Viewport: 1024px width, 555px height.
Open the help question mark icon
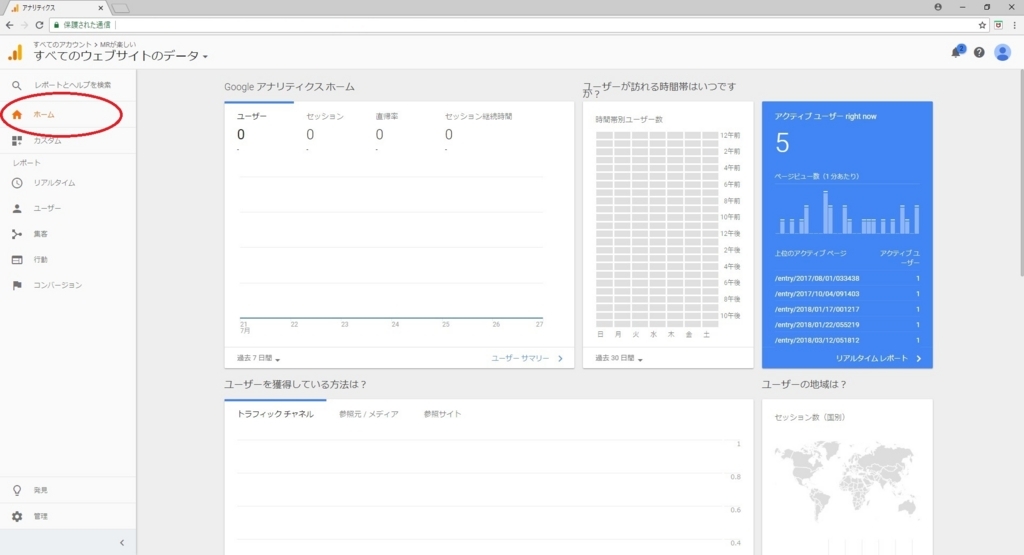point(979,52)
